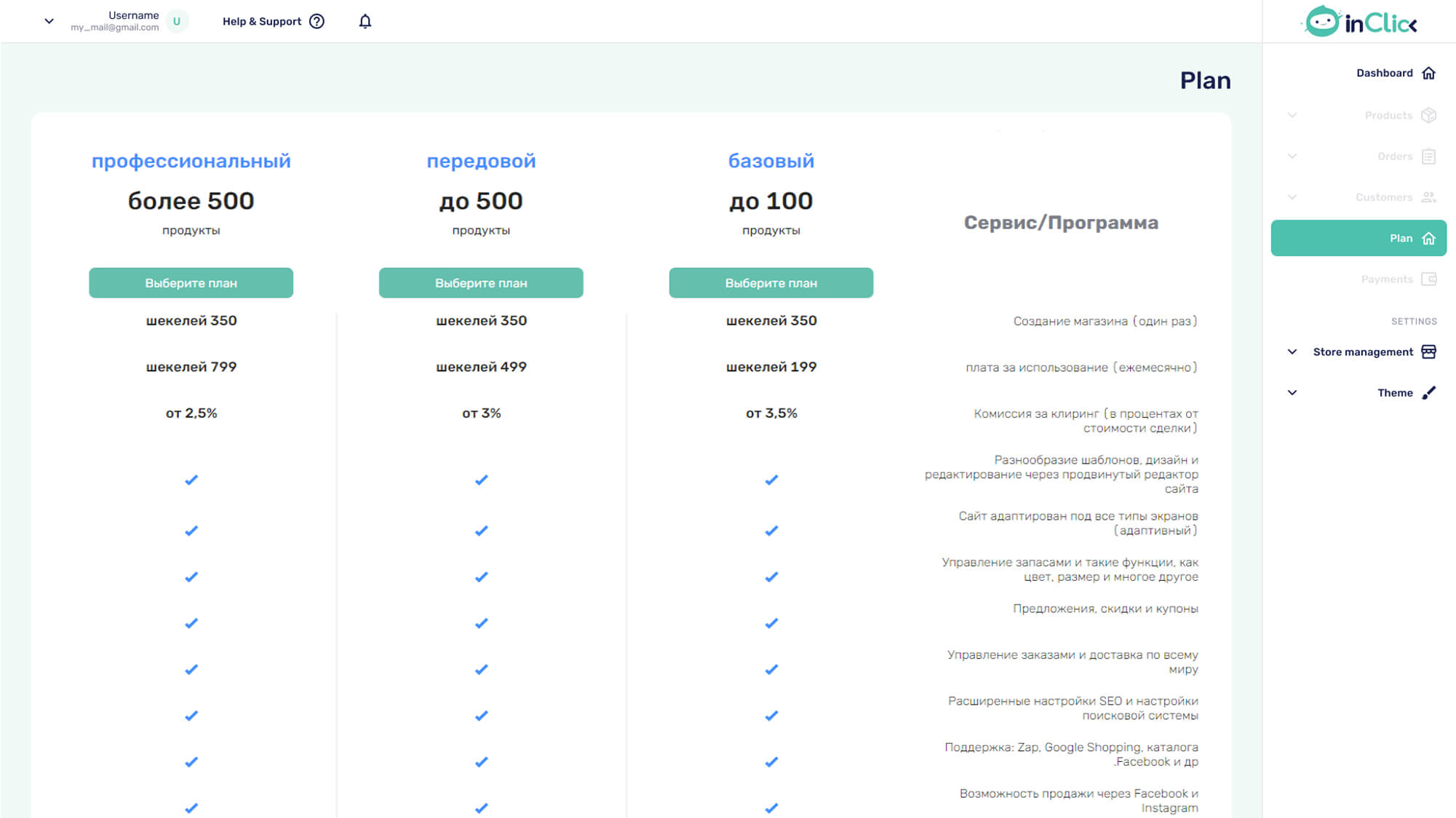Expand the Products submenu chevron

(1292, 115)
